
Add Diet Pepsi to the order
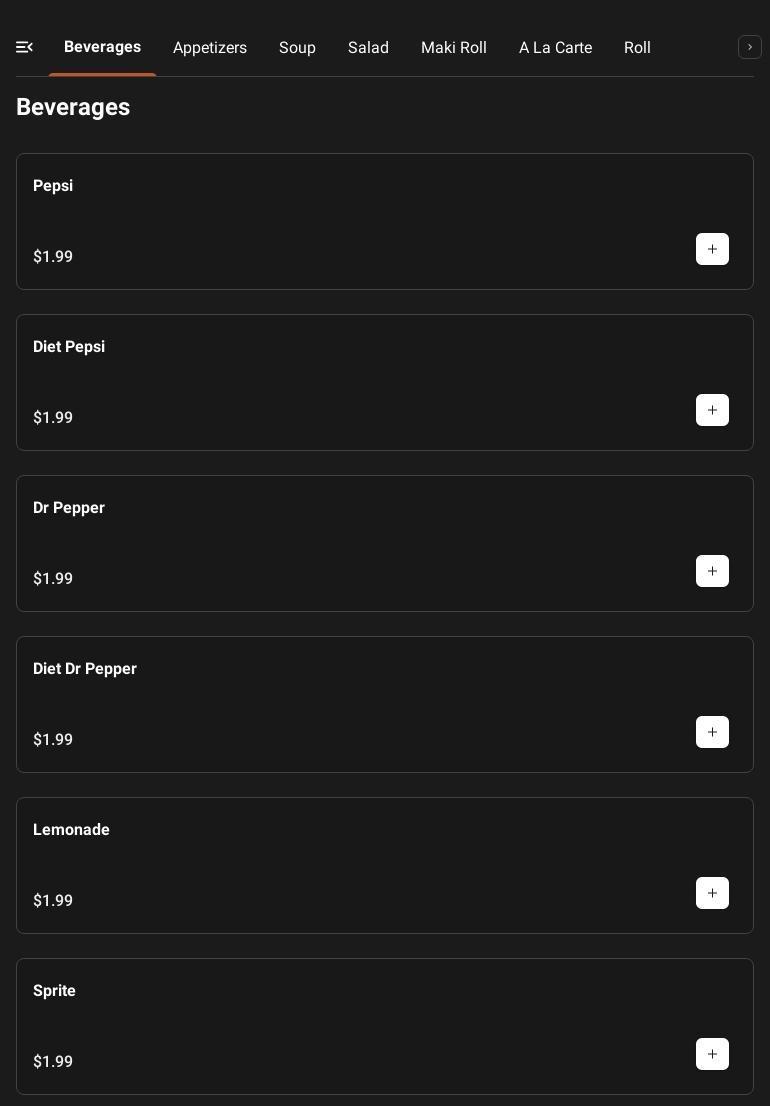coord(712,410)
